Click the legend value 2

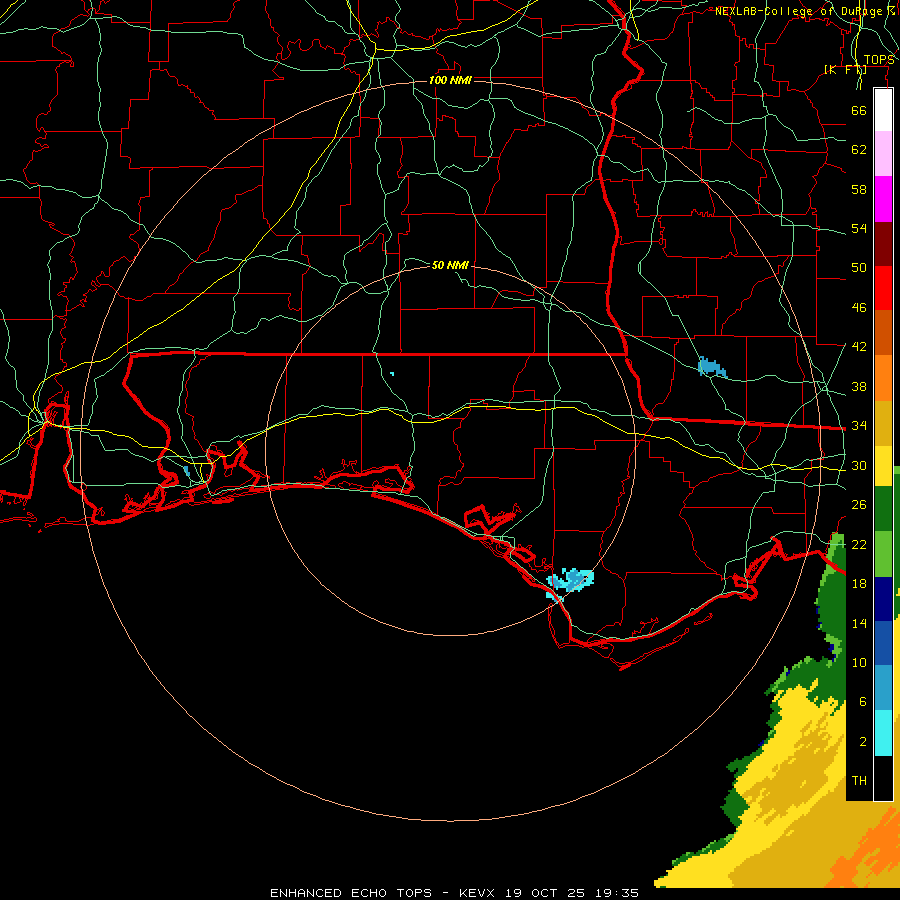pos(862,741)
